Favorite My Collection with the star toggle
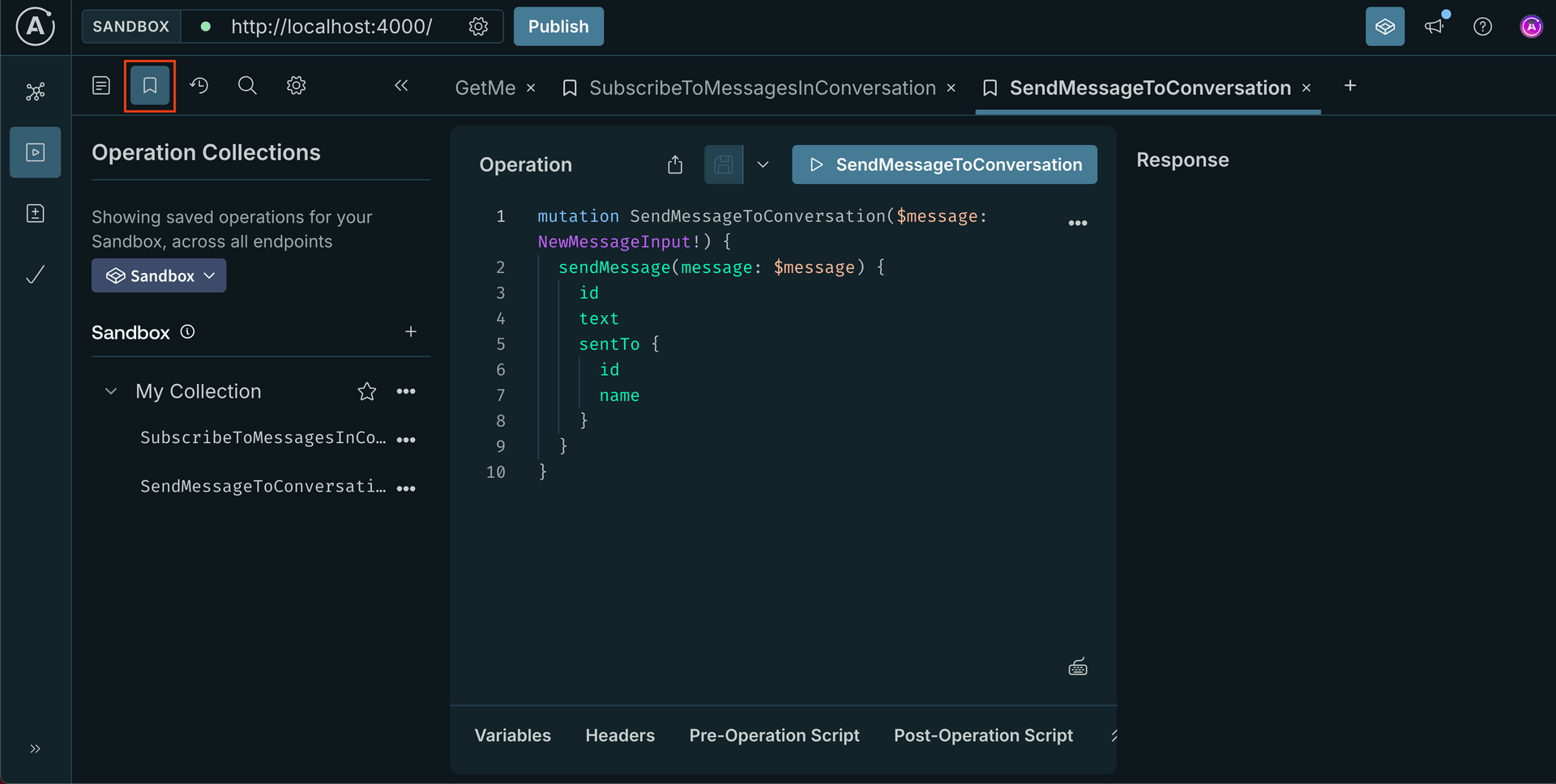This screenshot has height=784, width=1556. 367,391
